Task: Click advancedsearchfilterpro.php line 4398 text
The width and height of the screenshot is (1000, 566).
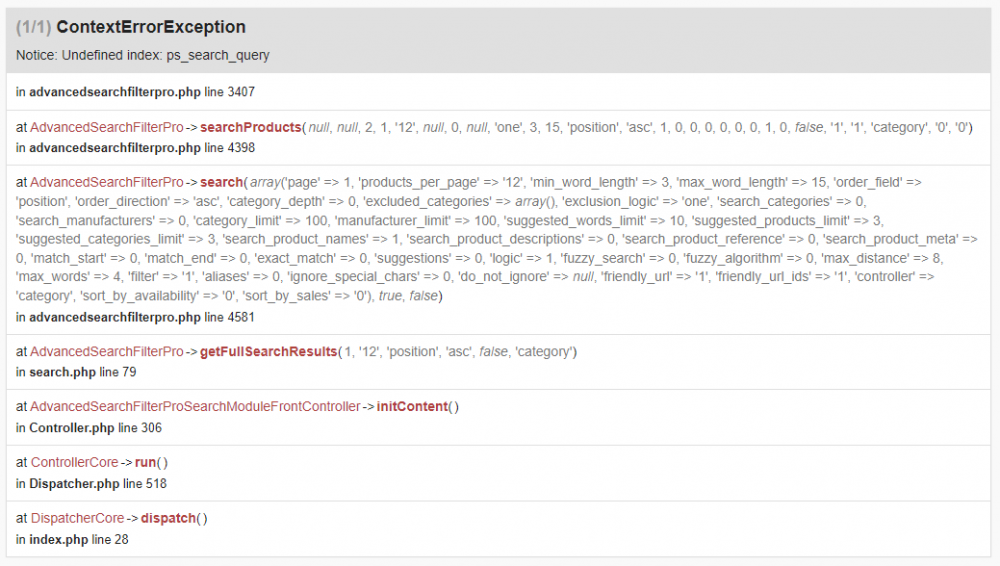Action: (x=135, y=148)
